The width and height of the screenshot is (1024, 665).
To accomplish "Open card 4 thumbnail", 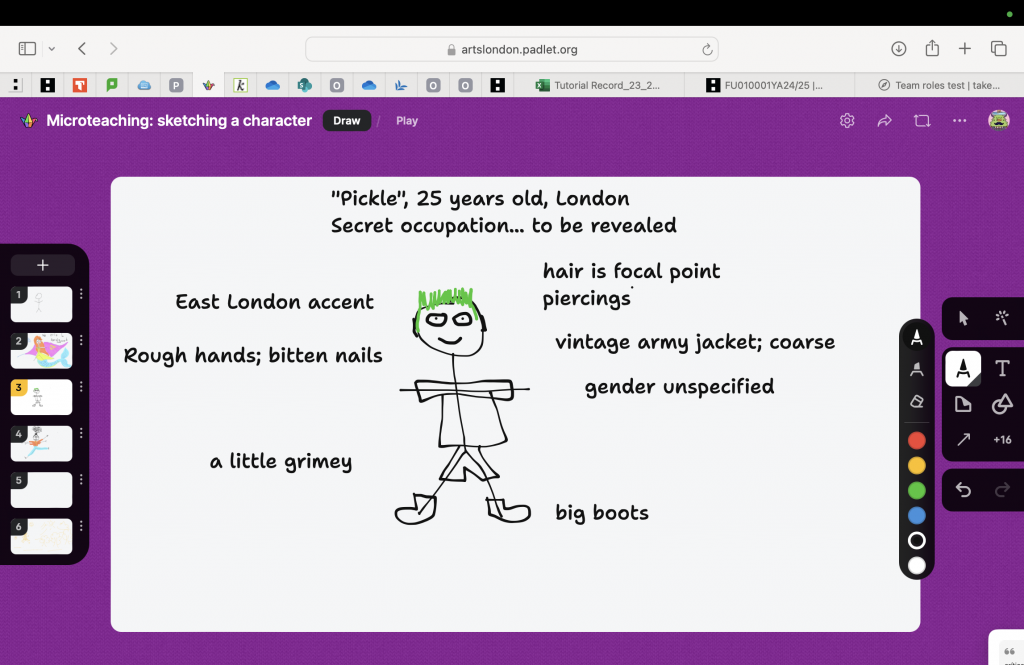I will (42, 443).
